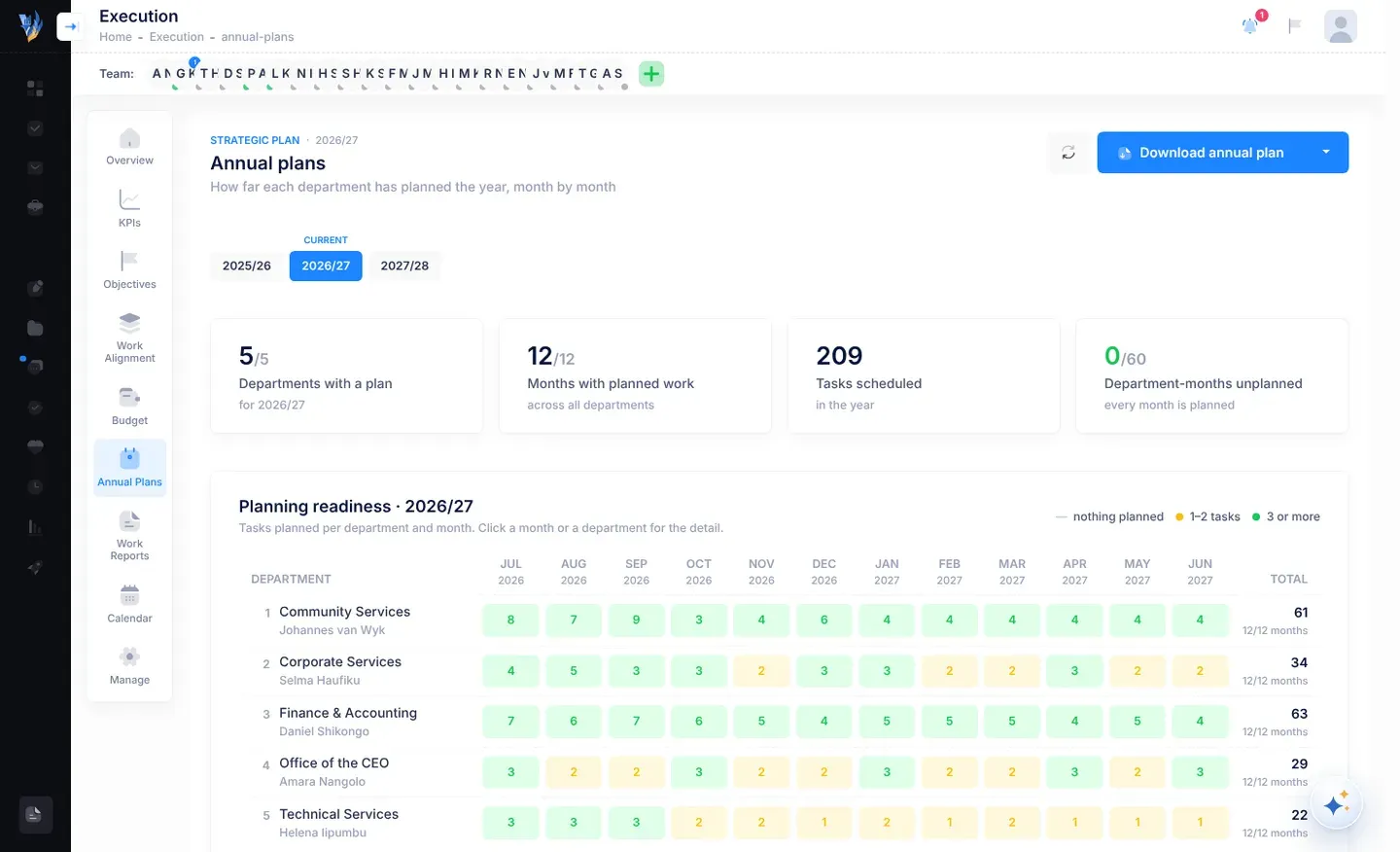
Task: Click the app logo icon
Action: click(31, 25)
